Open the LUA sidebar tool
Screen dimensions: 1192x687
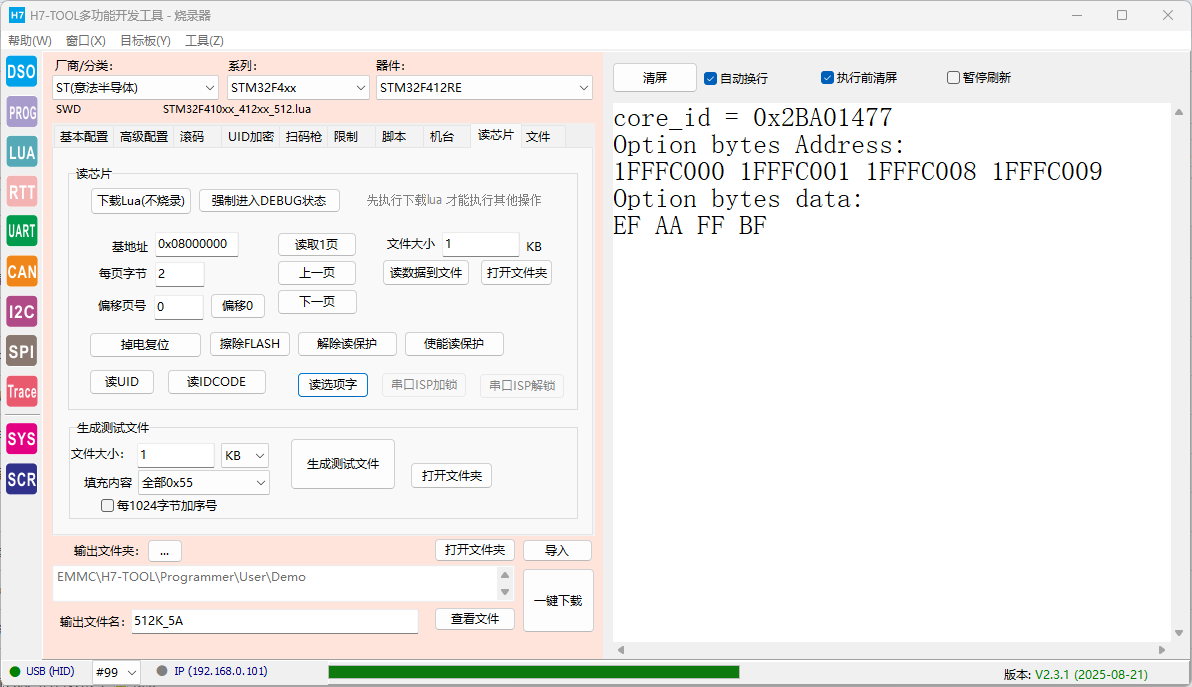(x=21, y=152)
